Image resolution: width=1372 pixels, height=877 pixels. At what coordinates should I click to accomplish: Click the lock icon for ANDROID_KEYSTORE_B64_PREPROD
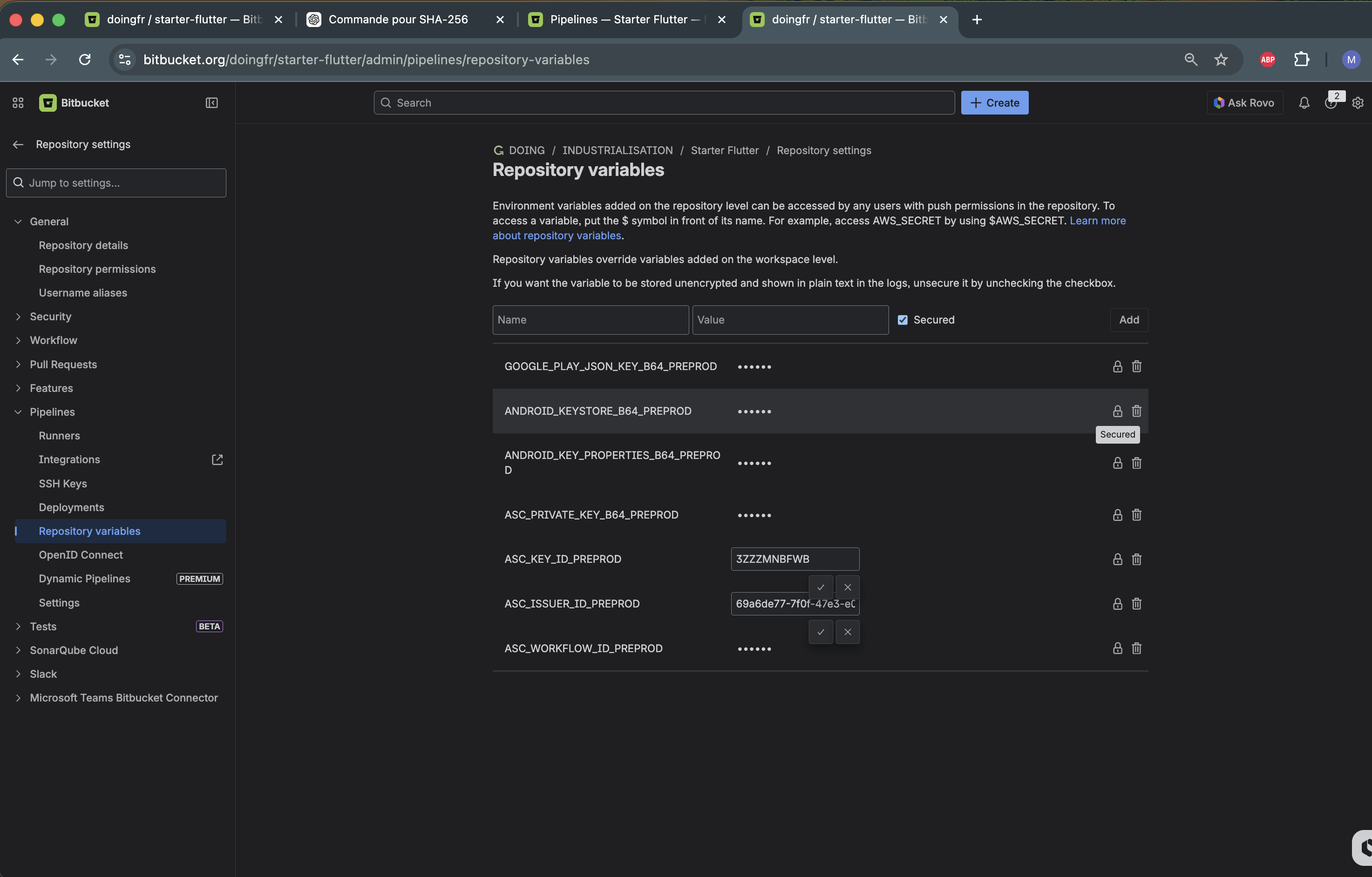pyautogui.click(x=1117, y=411)
